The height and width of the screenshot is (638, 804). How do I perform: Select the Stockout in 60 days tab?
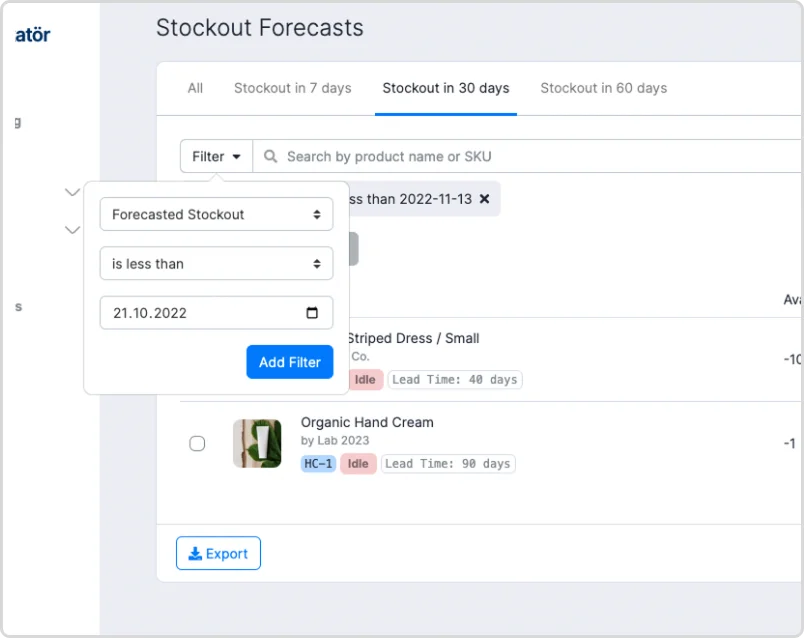[x=603, y=88]
